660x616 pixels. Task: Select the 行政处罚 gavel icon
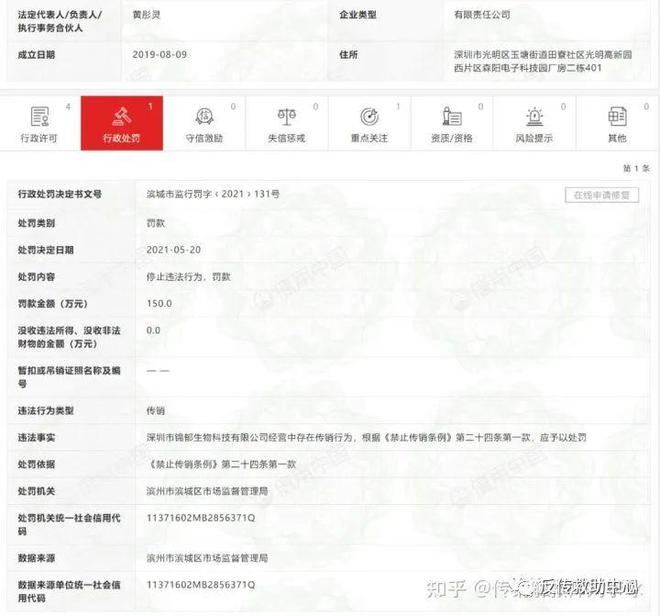click(122, 116)
